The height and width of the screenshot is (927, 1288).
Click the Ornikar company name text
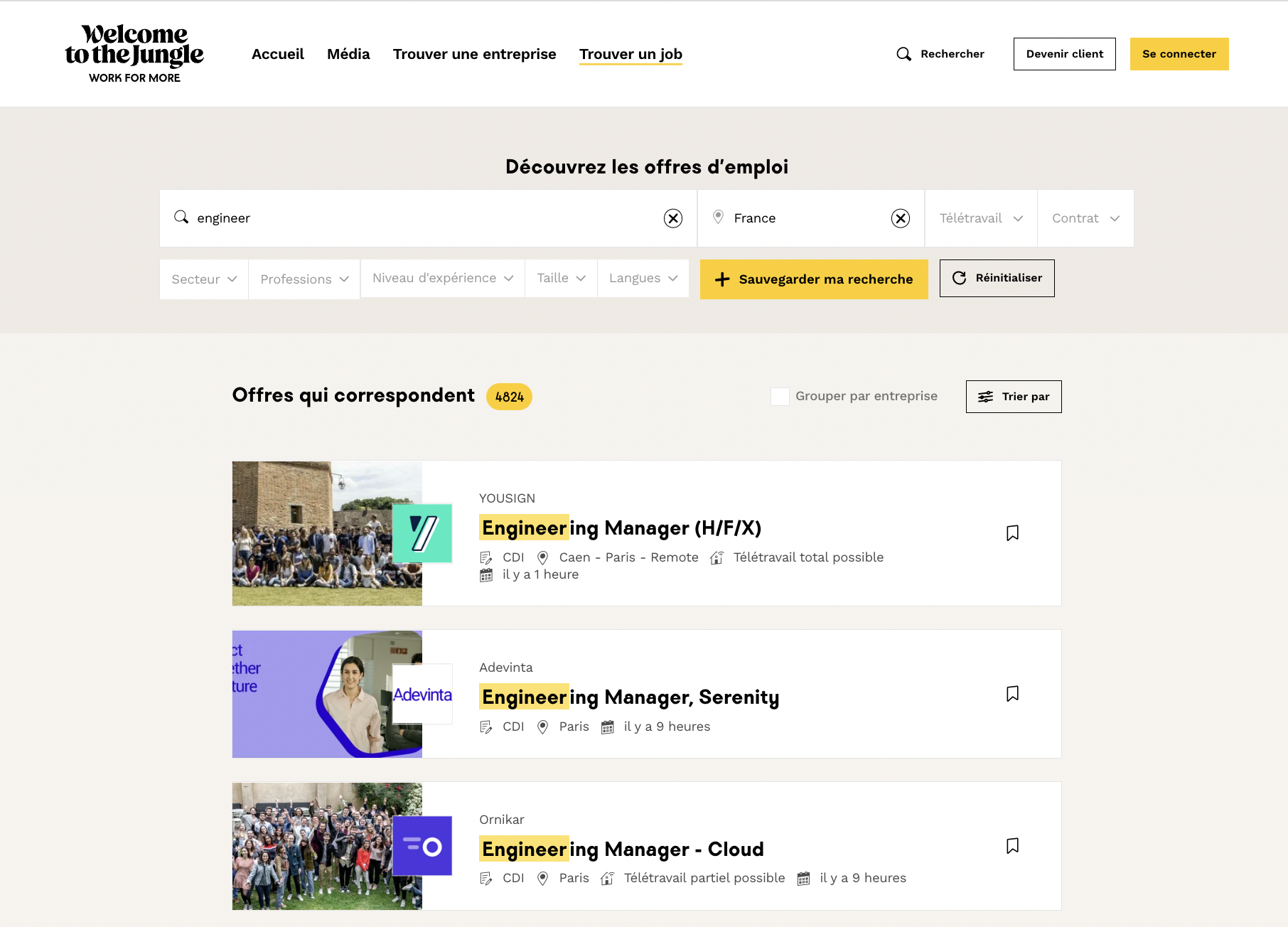point(502,820)
